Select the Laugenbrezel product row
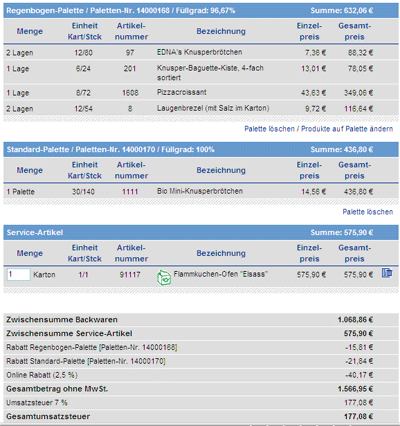400x426 pixels. tap(201, 109)
